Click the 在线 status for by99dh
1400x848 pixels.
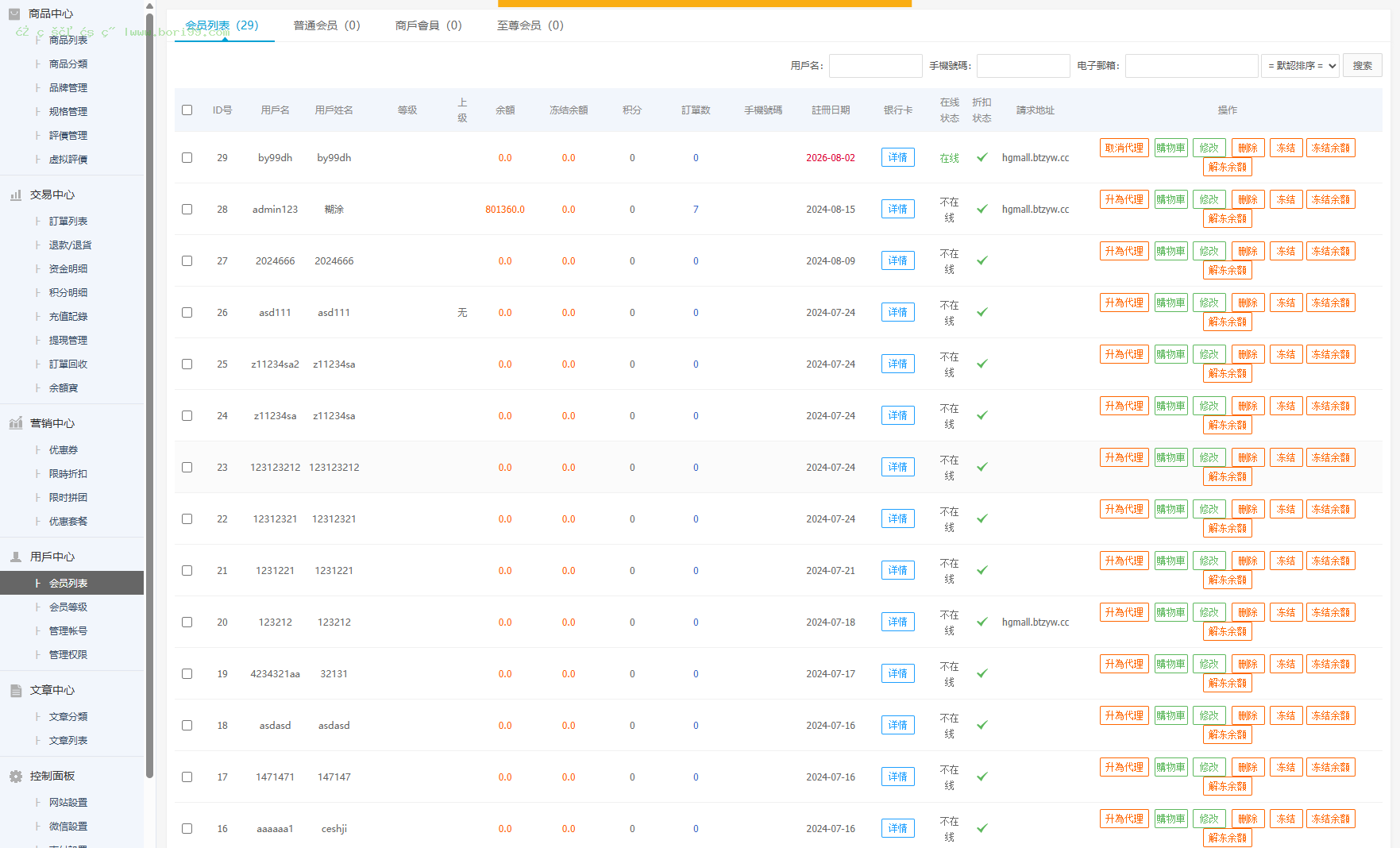point(950,158)
